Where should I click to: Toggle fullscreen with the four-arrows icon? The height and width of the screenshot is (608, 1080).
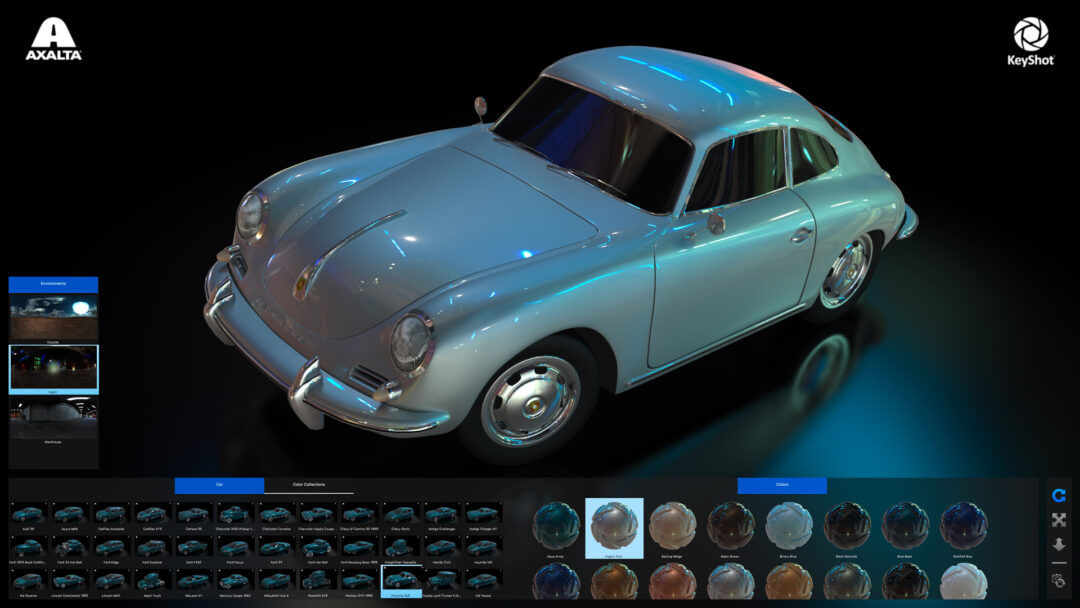click(x=1059, y=520)
